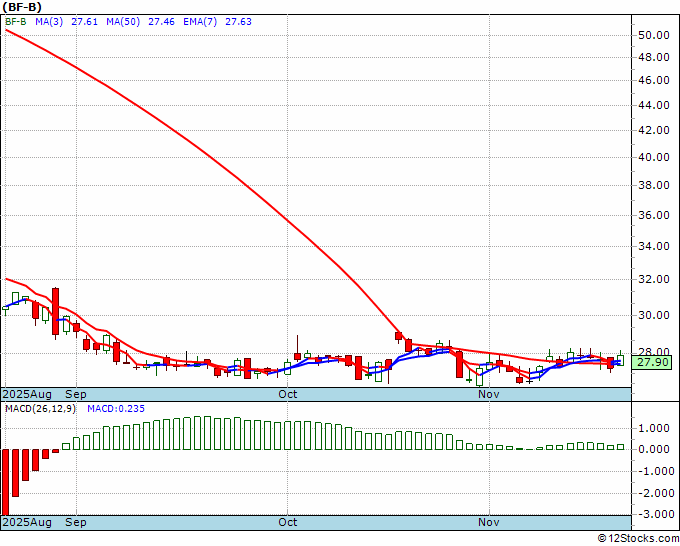Click the EMA(7) indicator label
The width and height of the screenshot is (680, 546).
(200, 22)
